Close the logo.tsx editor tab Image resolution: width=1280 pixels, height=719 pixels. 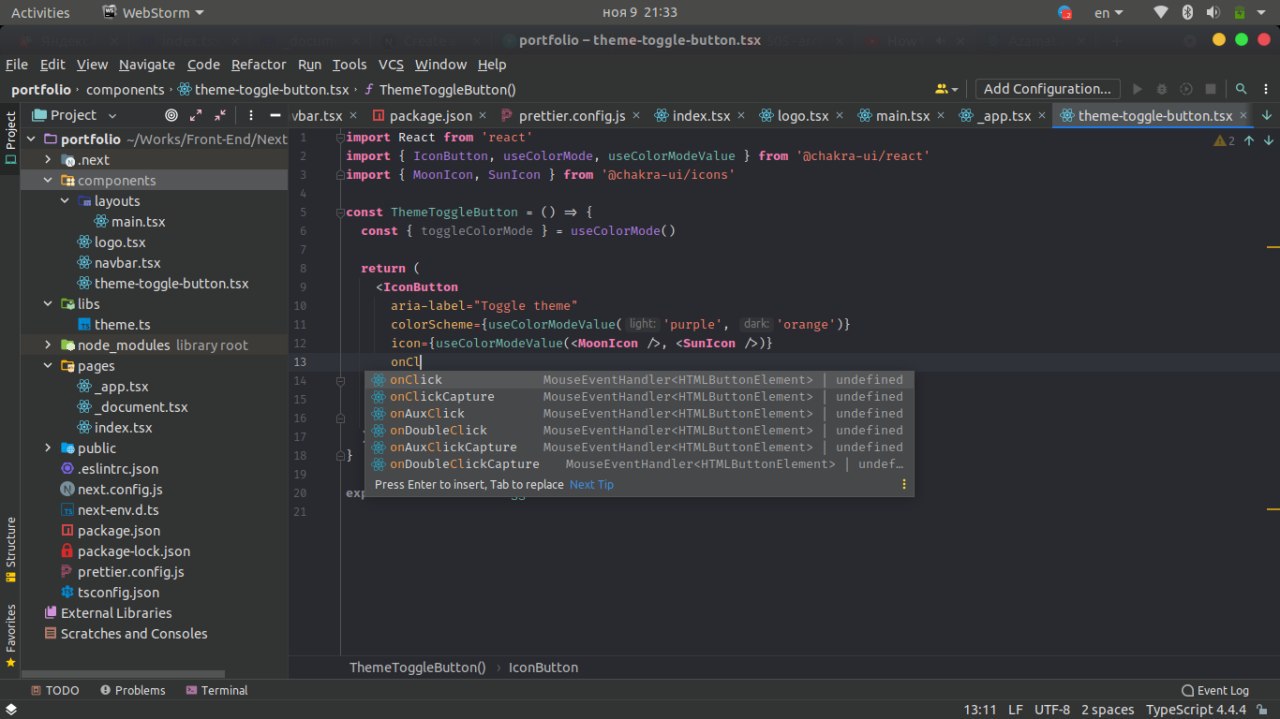tap(839, 116)
